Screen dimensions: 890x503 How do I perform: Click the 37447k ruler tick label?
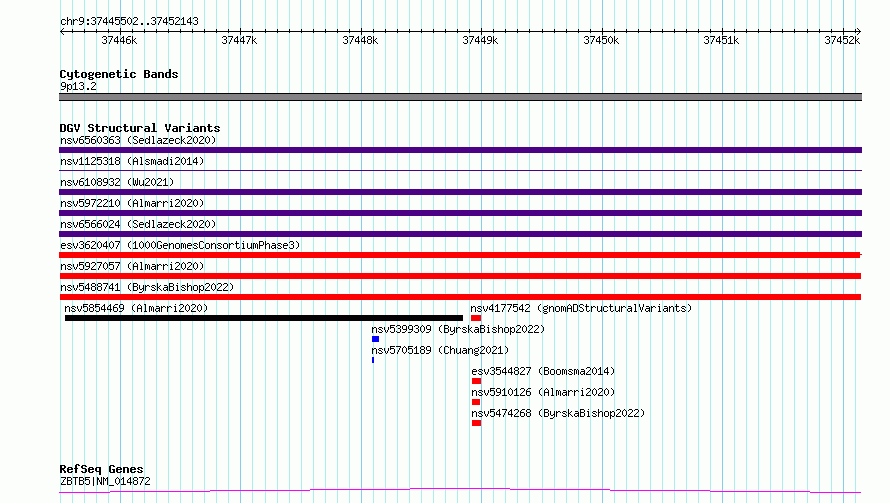click(x=239, y=40)
